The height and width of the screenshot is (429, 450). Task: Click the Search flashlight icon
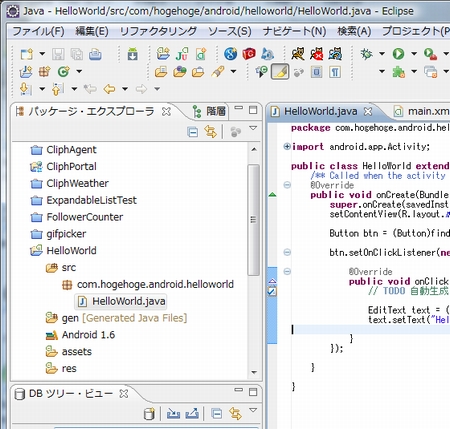(218, 72)
